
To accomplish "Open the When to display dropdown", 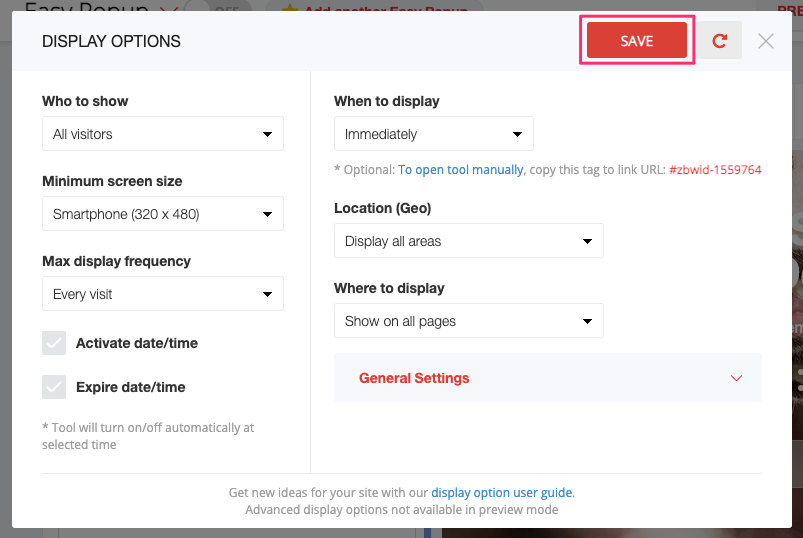I will [x=434, y=134].
